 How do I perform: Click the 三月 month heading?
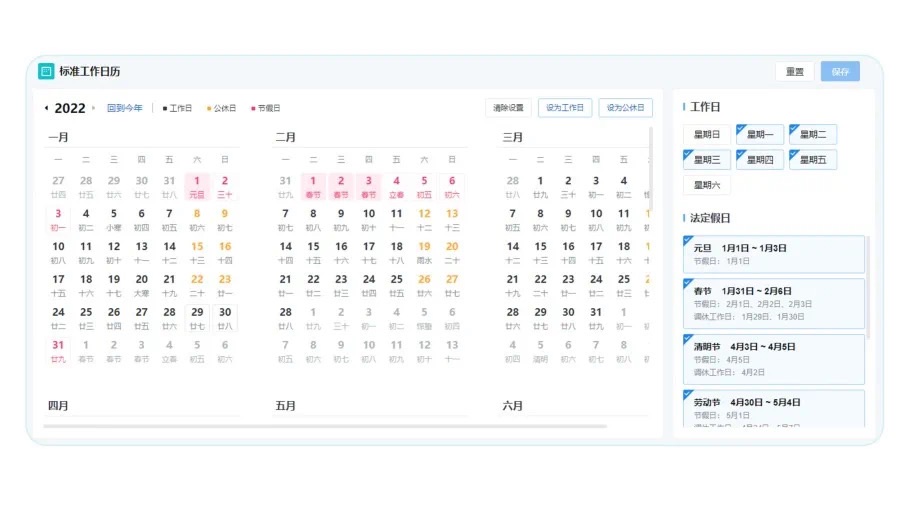(x=512, y=137)
